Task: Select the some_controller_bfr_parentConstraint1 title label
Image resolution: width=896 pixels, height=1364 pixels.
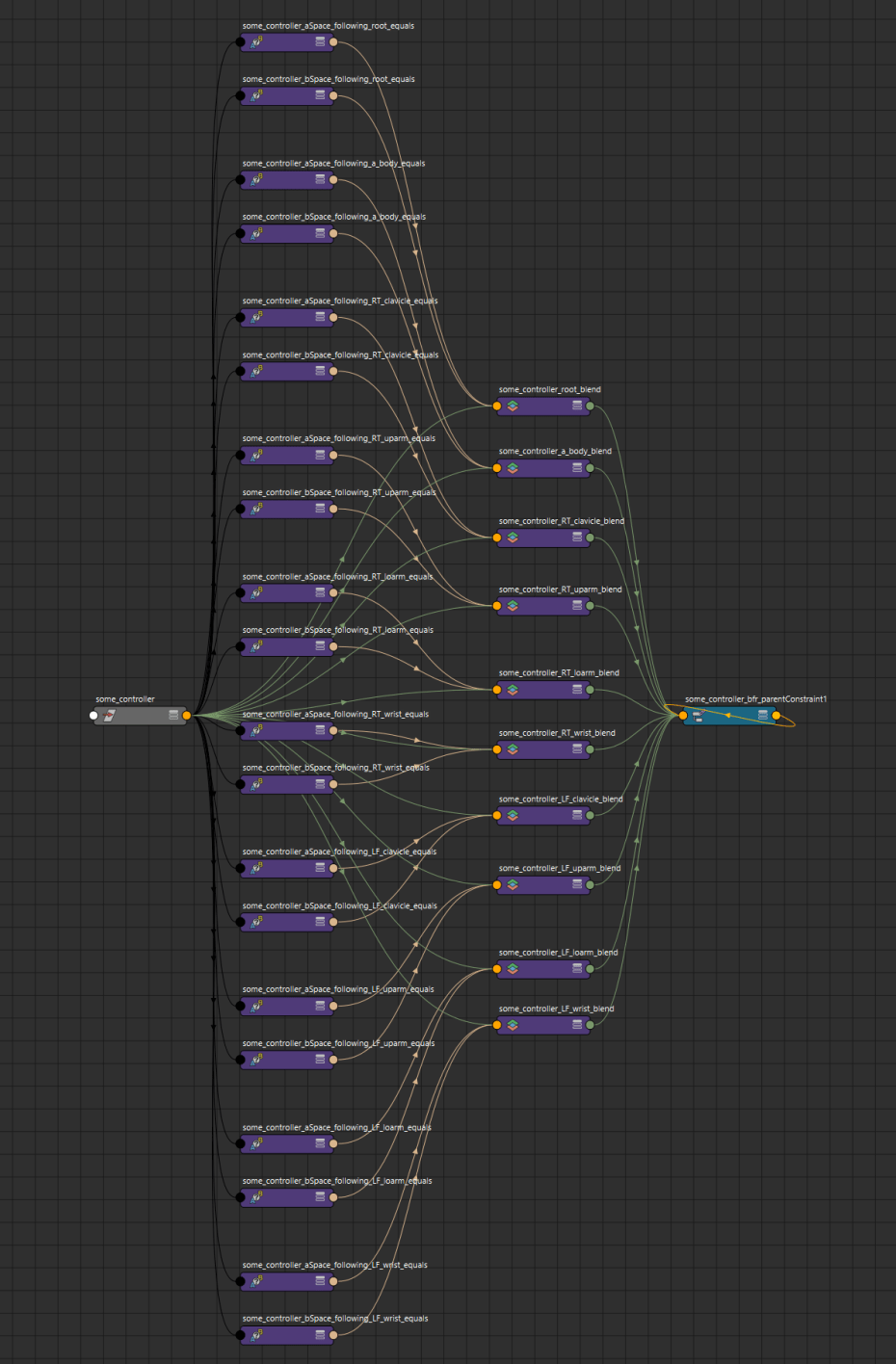Action: point(755,700)
